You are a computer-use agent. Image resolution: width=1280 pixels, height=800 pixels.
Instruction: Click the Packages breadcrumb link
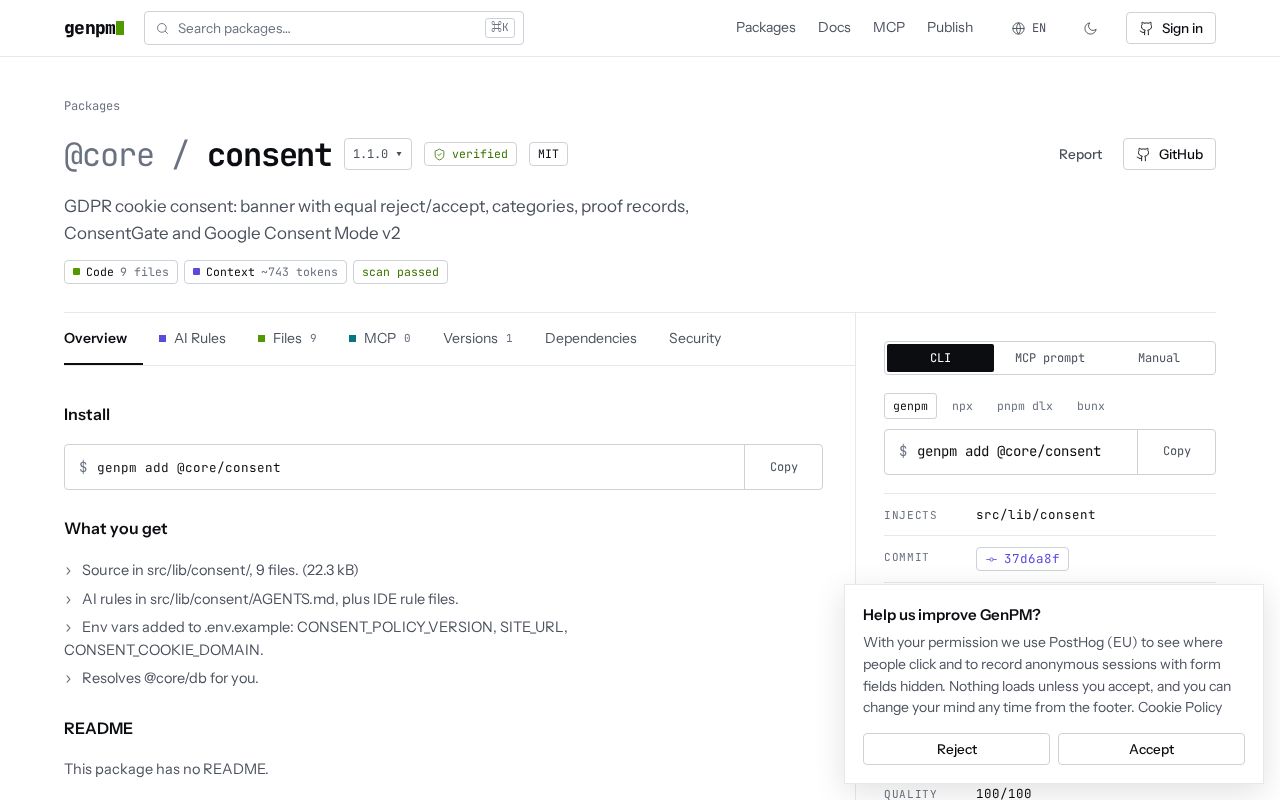pos(92,106)
